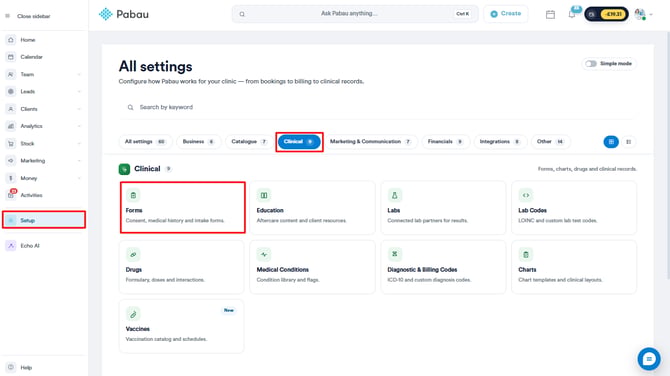Click the Vaccines card title
The width and height of the screenshot is (670, 376).
(138, 329)
